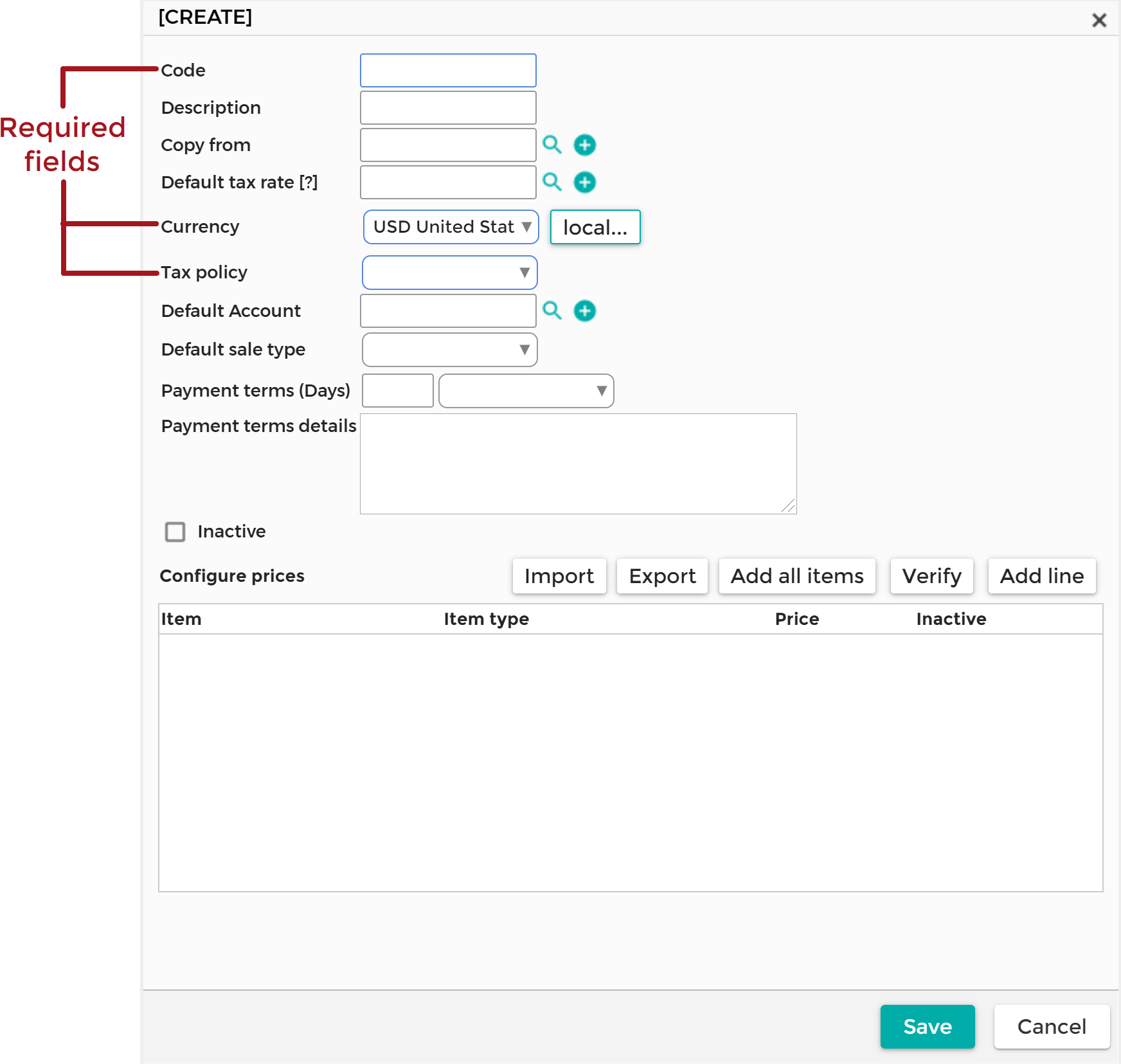Click the Export button
Image resolution: width=1121 pixels, height=1064 pixels.
pyautogui.click(x=662, y=576)
